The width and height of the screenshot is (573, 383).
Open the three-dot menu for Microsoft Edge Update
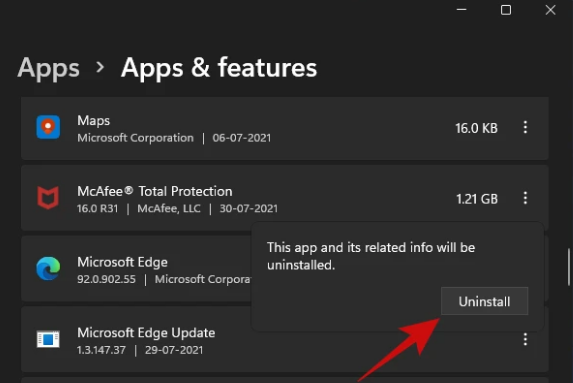(x=525, y=340)
